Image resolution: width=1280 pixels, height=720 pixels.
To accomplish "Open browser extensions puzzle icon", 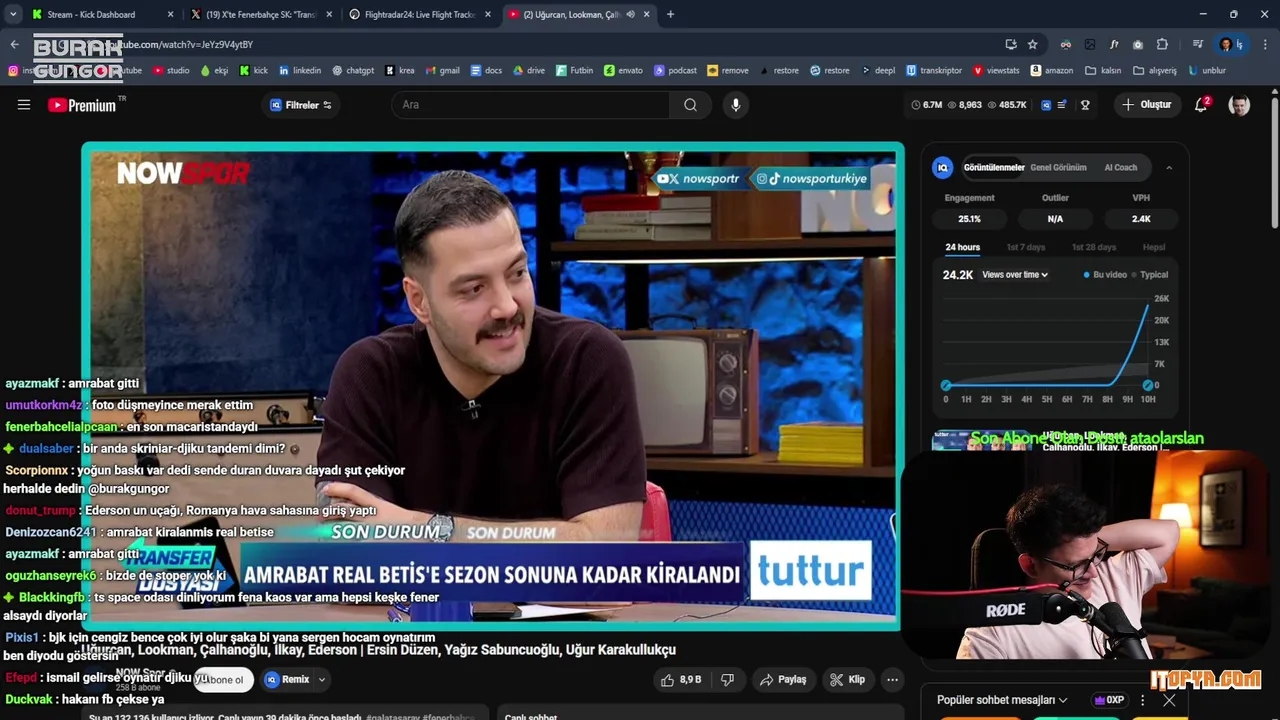I will pyautogui.click(x=1162, y=44).
